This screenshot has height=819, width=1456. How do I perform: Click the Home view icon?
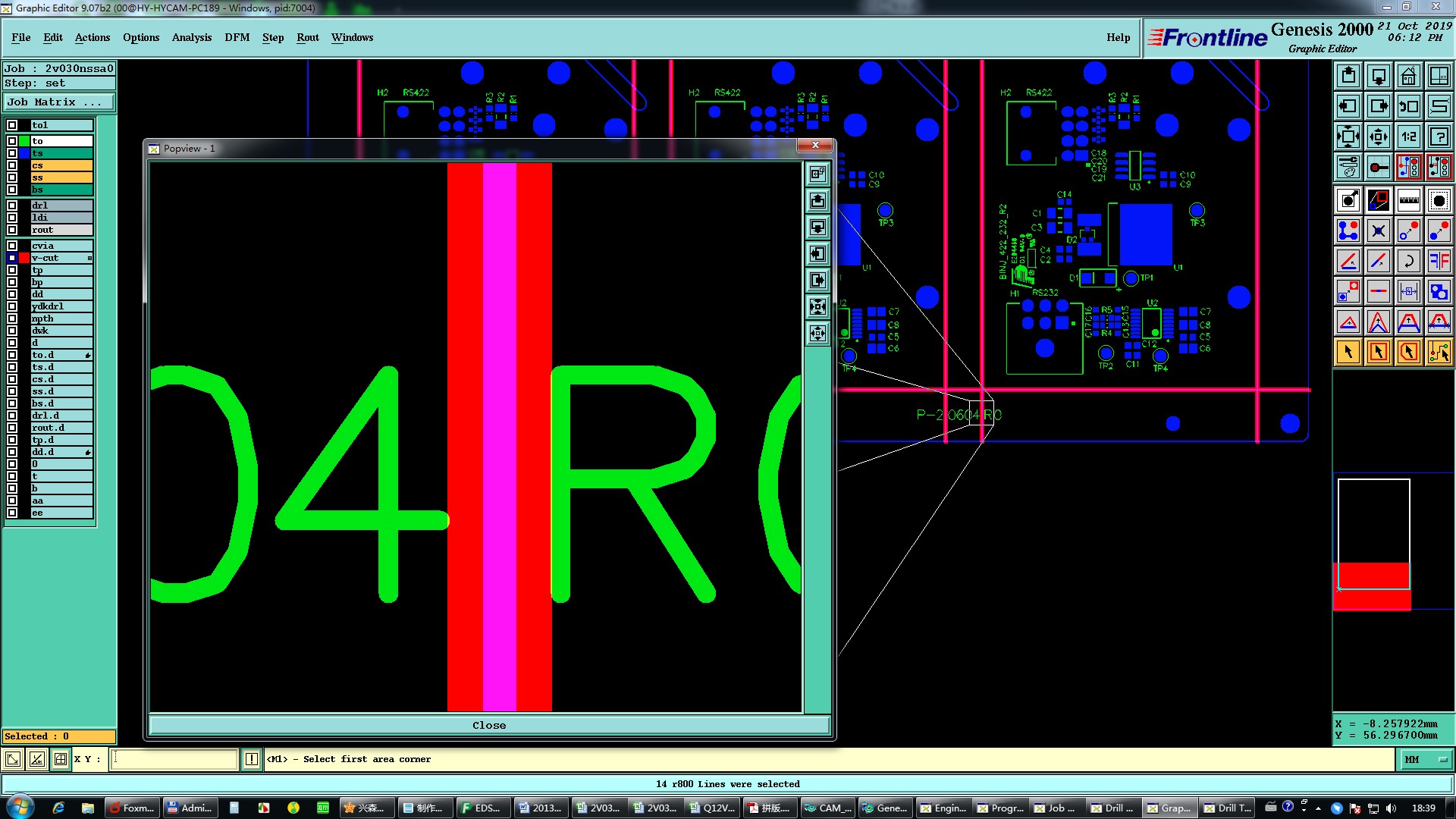[x=1408, y=76]
